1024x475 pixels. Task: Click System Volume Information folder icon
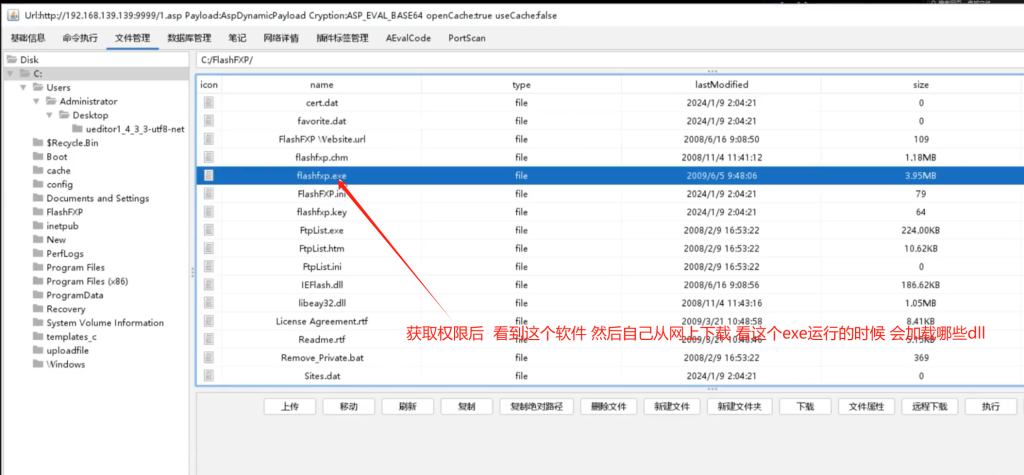click(x=38, y=323)
